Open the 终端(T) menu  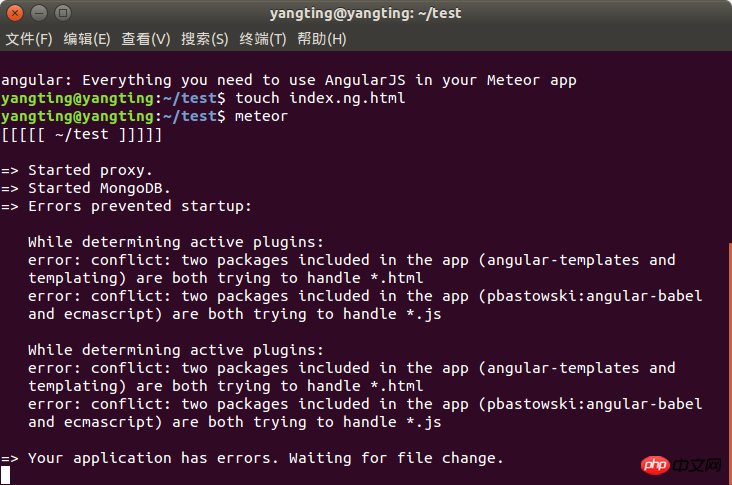coord(263,39)
